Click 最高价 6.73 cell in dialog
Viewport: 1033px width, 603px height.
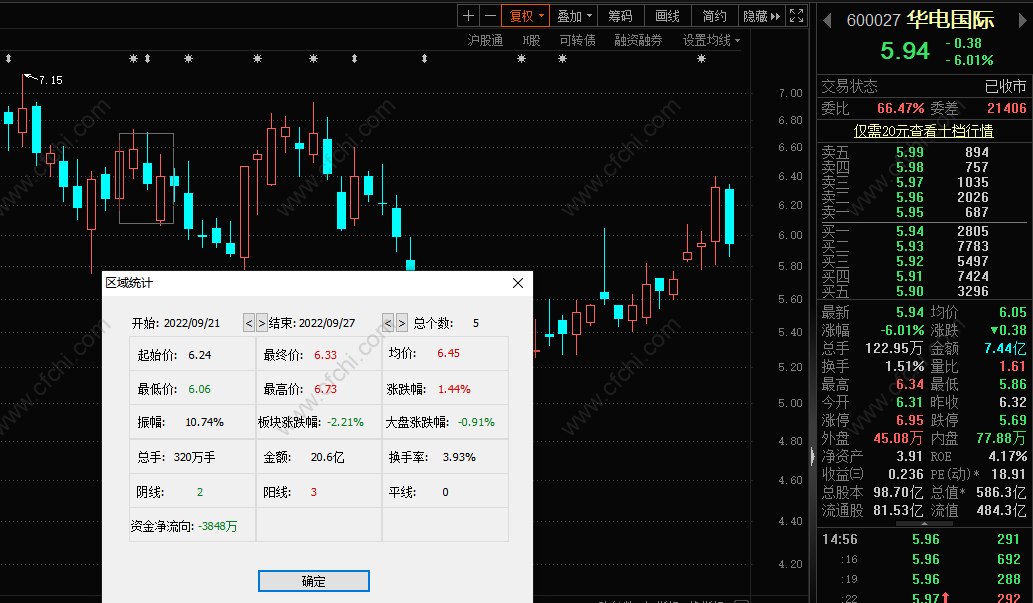pyautogui.click(x=319, y=389)
